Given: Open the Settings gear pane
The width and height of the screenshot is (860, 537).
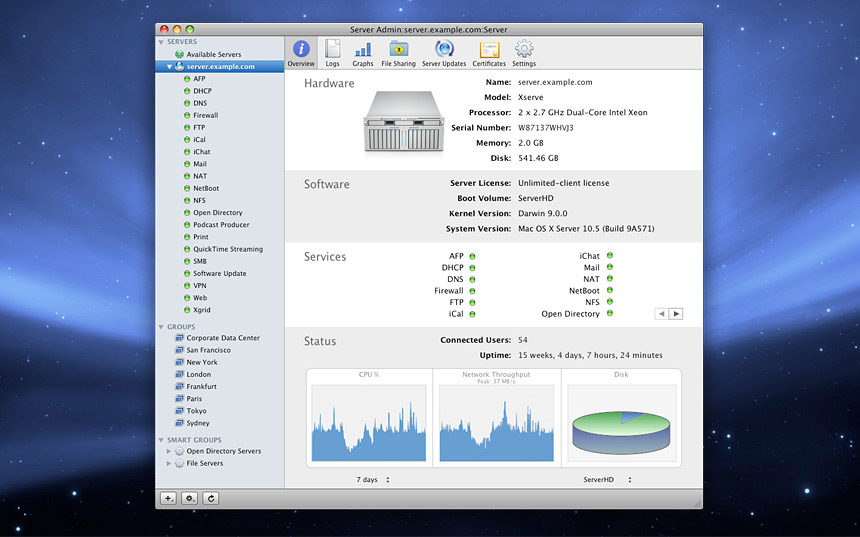Looking at the screenshot, I should coord(524,53).
